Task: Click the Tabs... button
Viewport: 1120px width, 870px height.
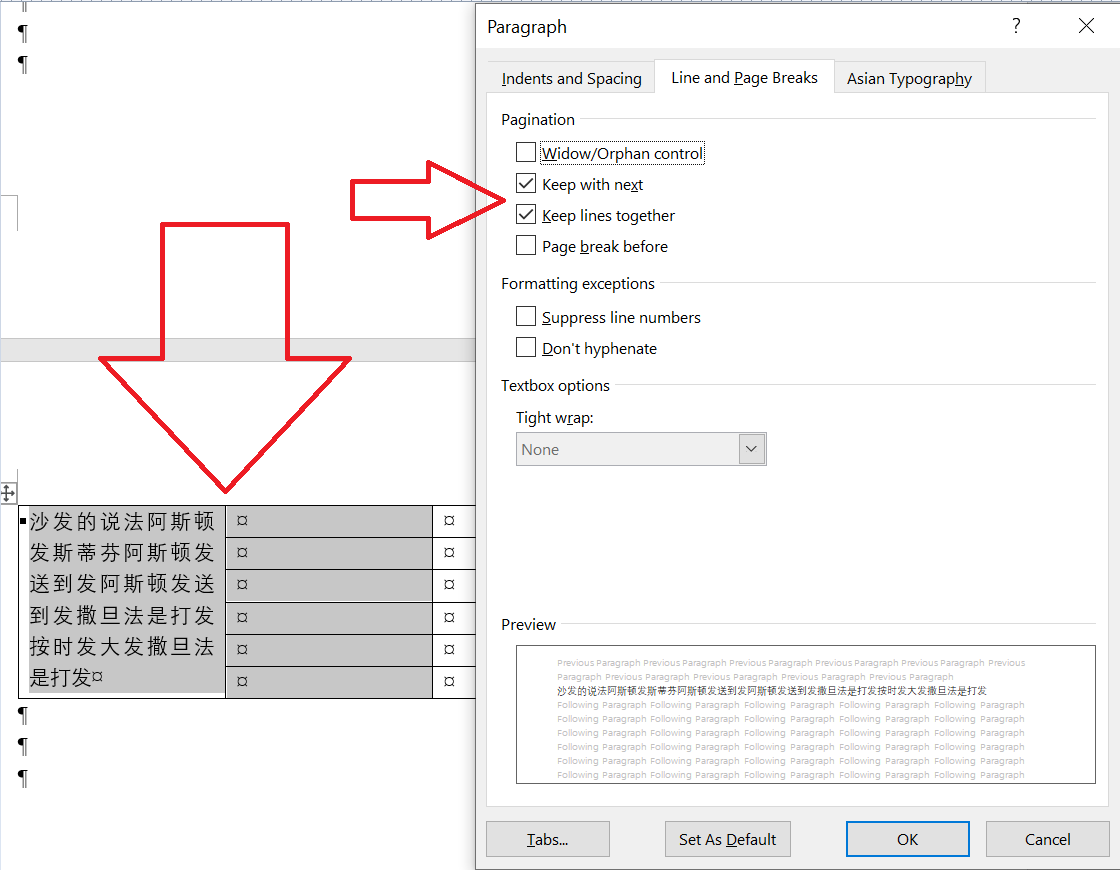Action: tap(547, 839)
